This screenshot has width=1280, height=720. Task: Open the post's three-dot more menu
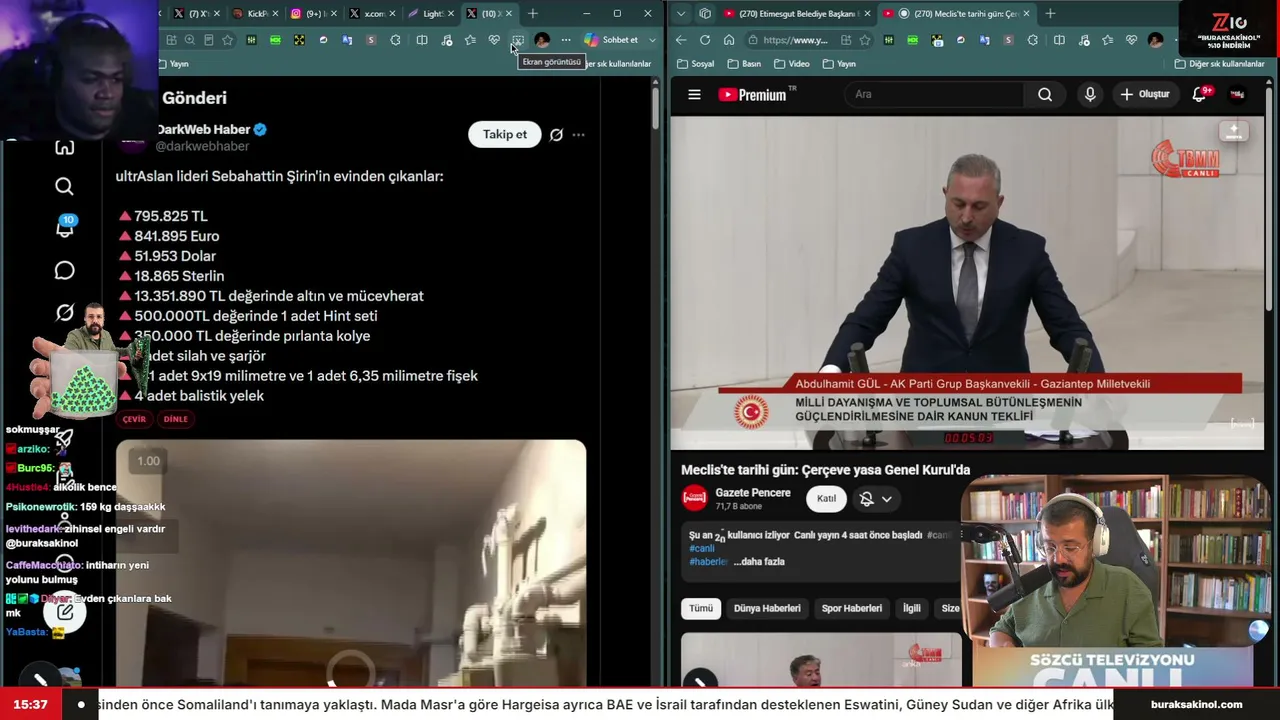point(578,135)
